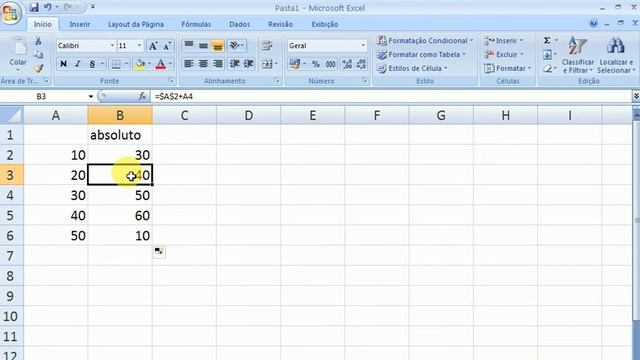Apply yellow fill color bucket
Viewport: 640px width, 360px height.
click(140, 64)
